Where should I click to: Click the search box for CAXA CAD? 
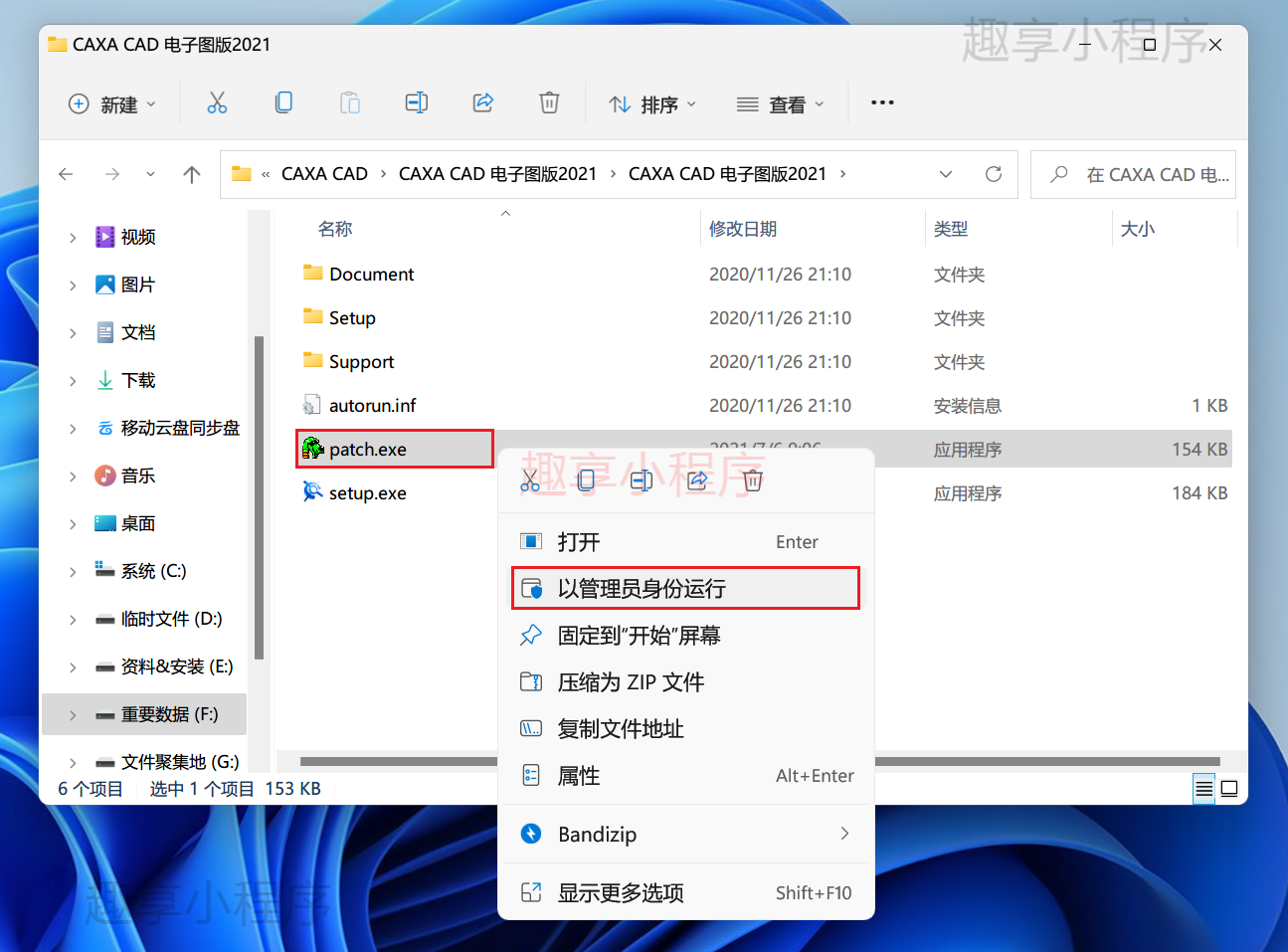[1133, 174]
